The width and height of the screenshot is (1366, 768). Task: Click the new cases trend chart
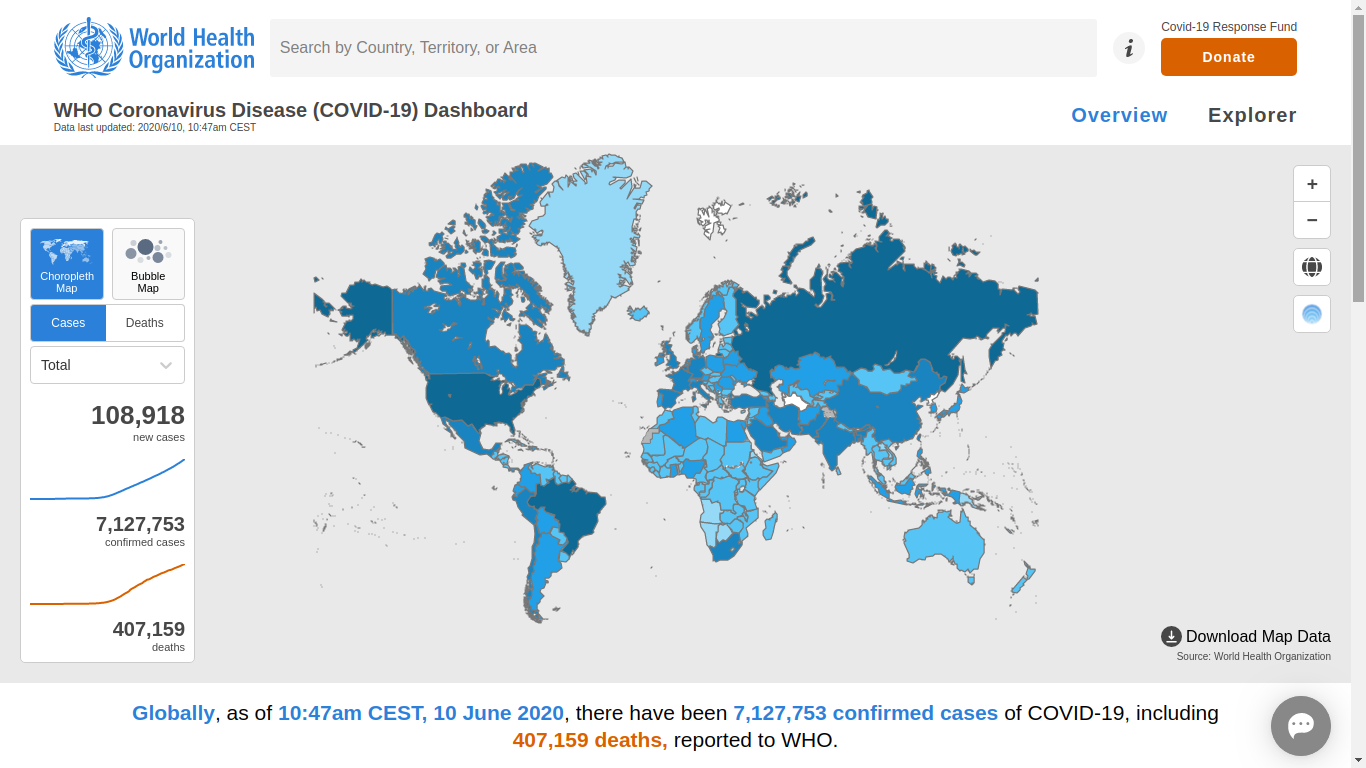(107, 479)
